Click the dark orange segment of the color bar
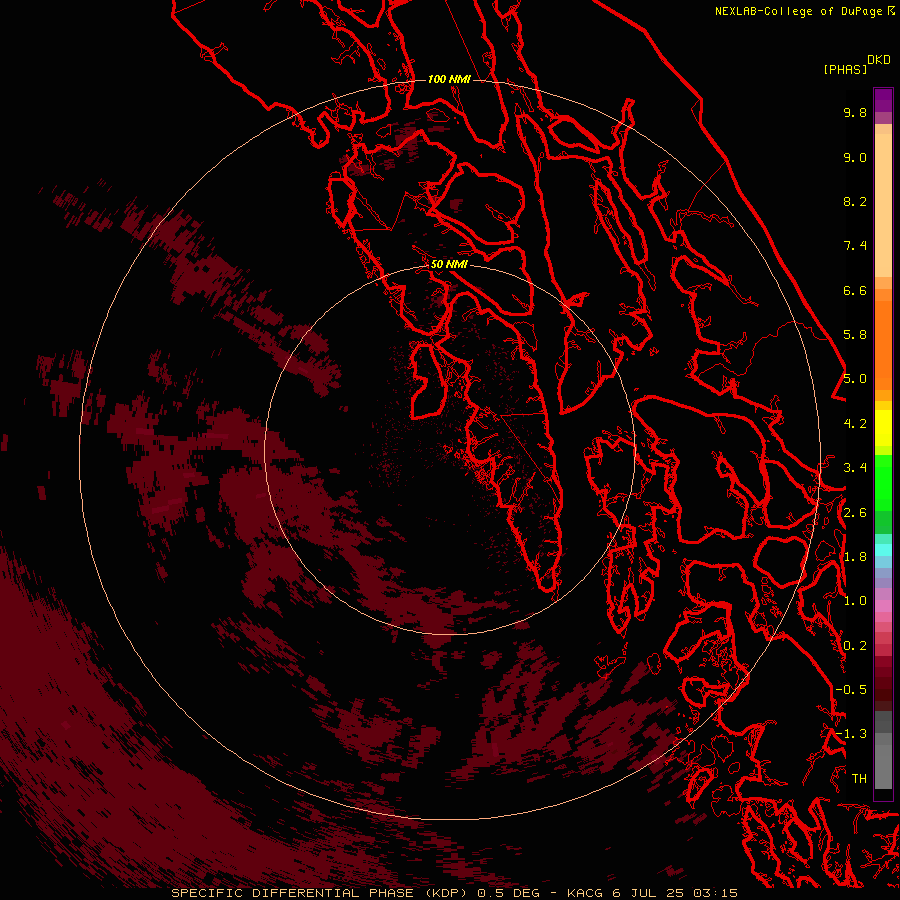Screen dimensions: 900x900 [883, 344]
